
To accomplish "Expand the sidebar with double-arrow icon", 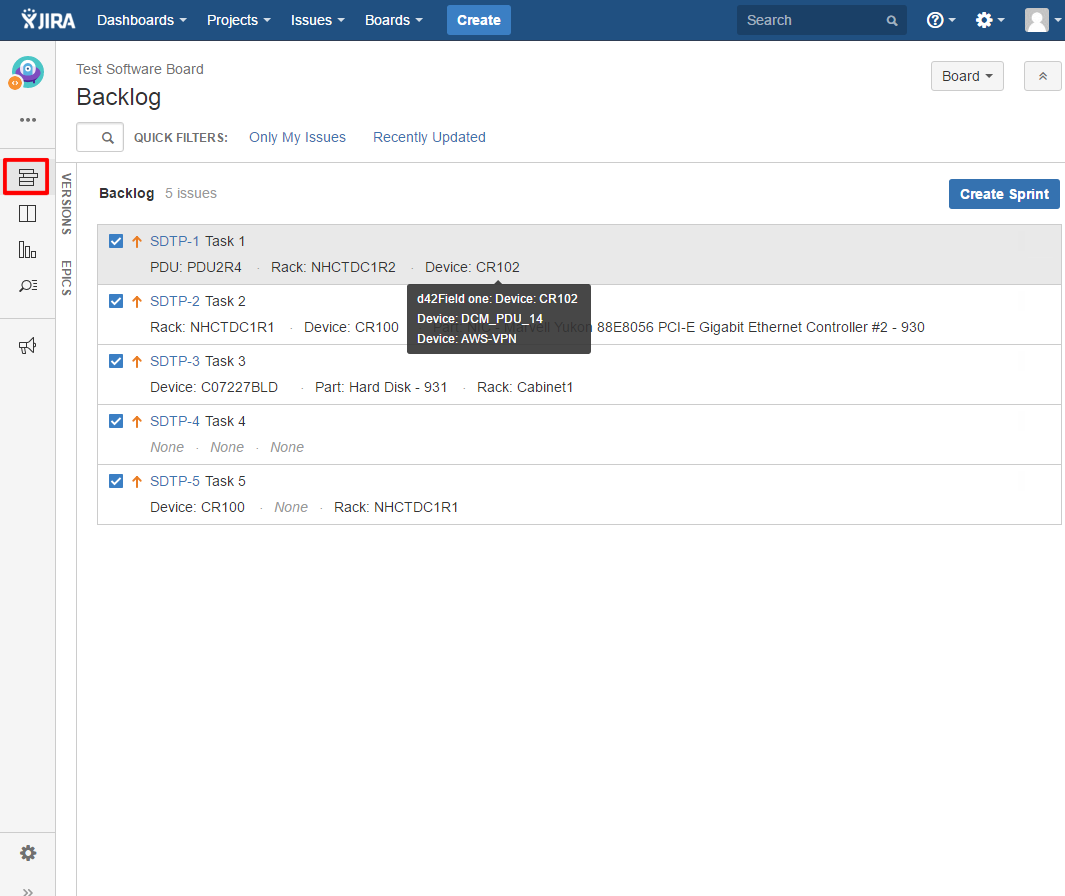I will 28,890.
